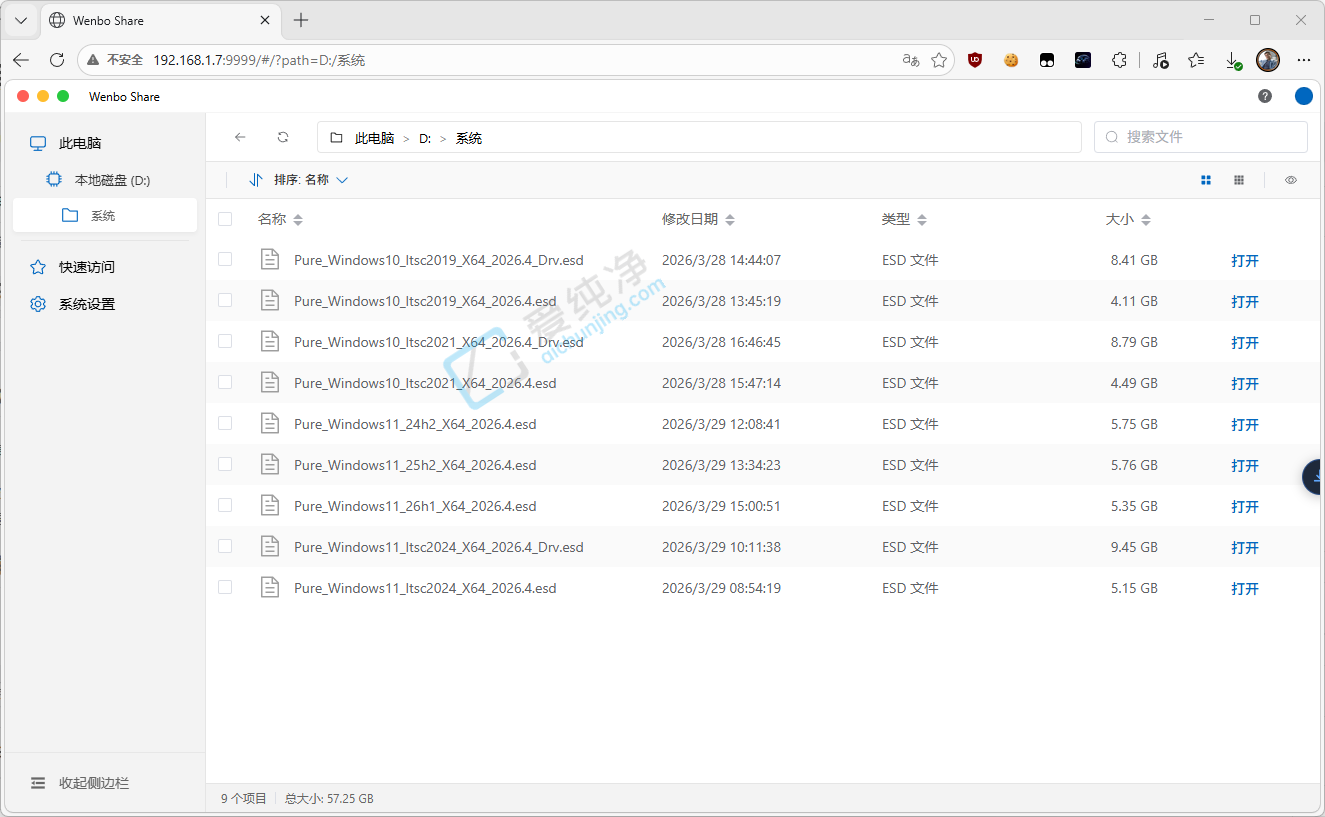Sort by 修改日期 column header
Screen dimensions: 1325x817
point(698,219)
